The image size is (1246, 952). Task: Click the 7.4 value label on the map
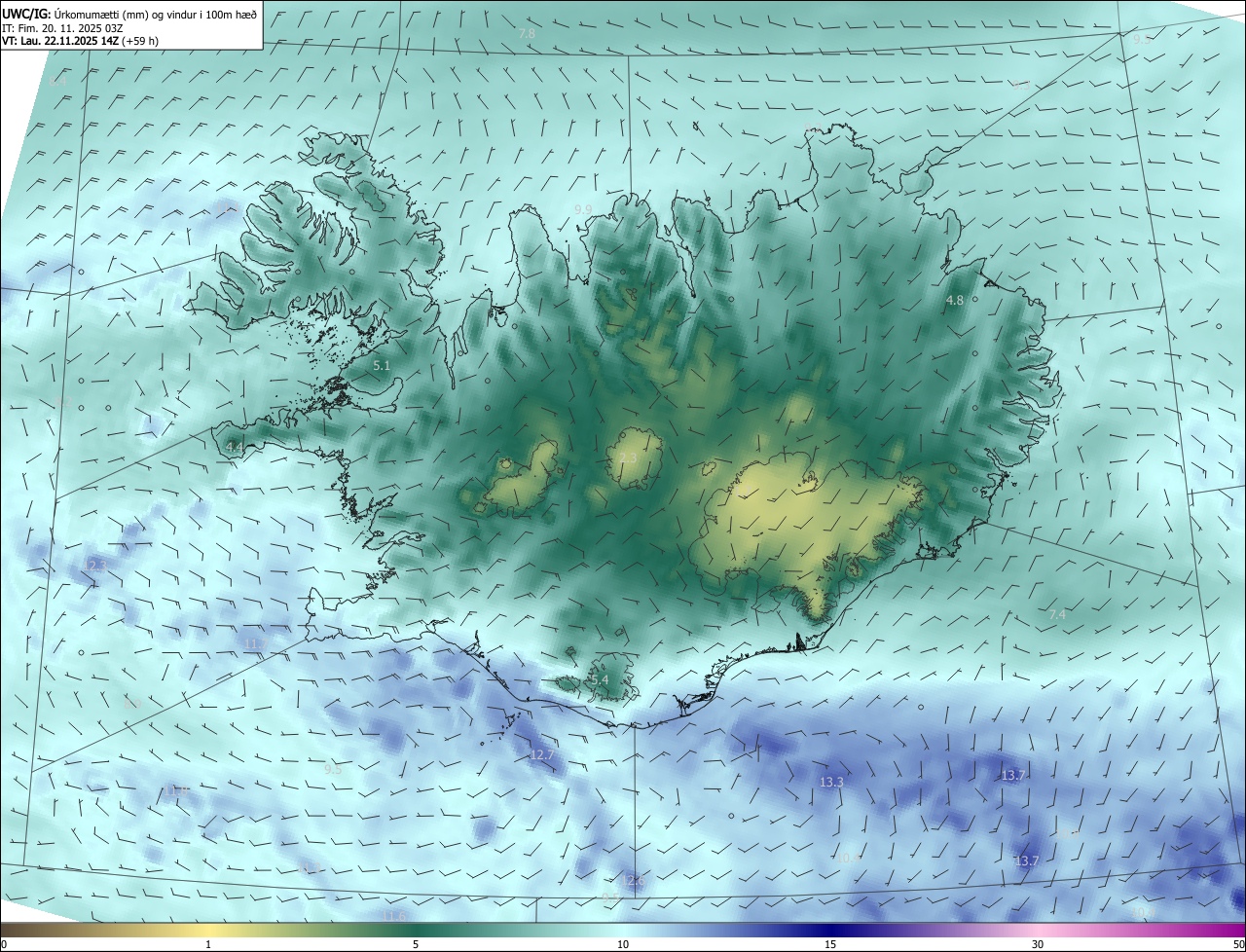(1057, 615)
